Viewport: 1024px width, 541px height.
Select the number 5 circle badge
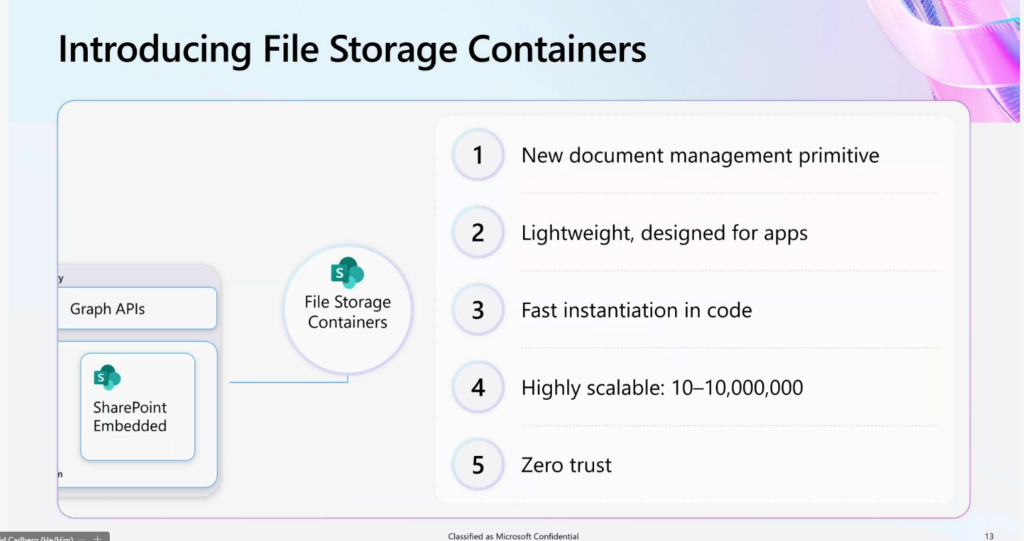point(478,464)
